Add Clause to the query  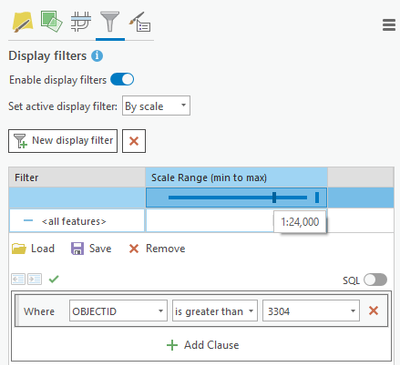(203, 345)
